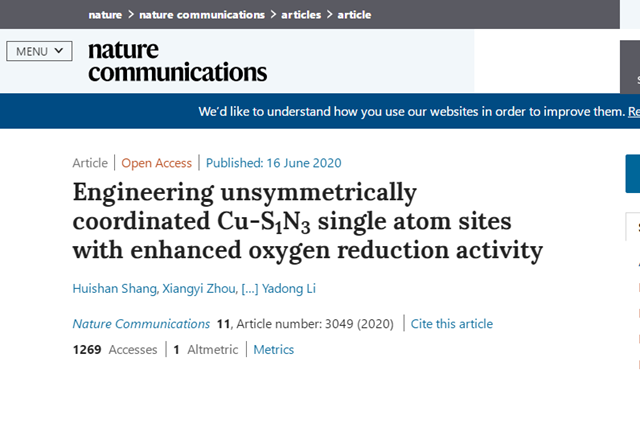Click the Open Access label
The width and height of the screenshot is (640, 425).
(x=158, y=163)
